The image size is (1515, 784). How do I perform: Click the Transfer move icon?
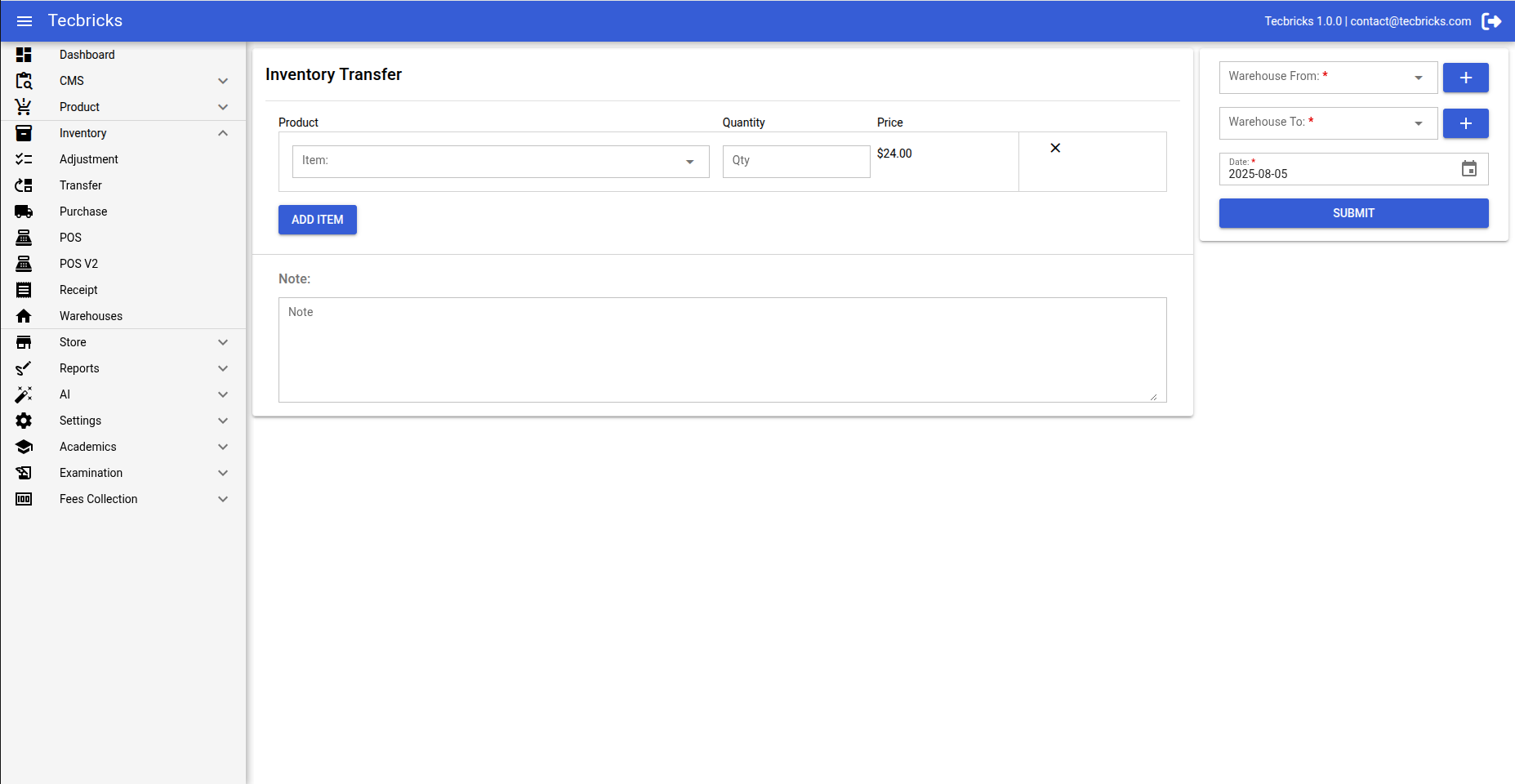coord(24,185)
